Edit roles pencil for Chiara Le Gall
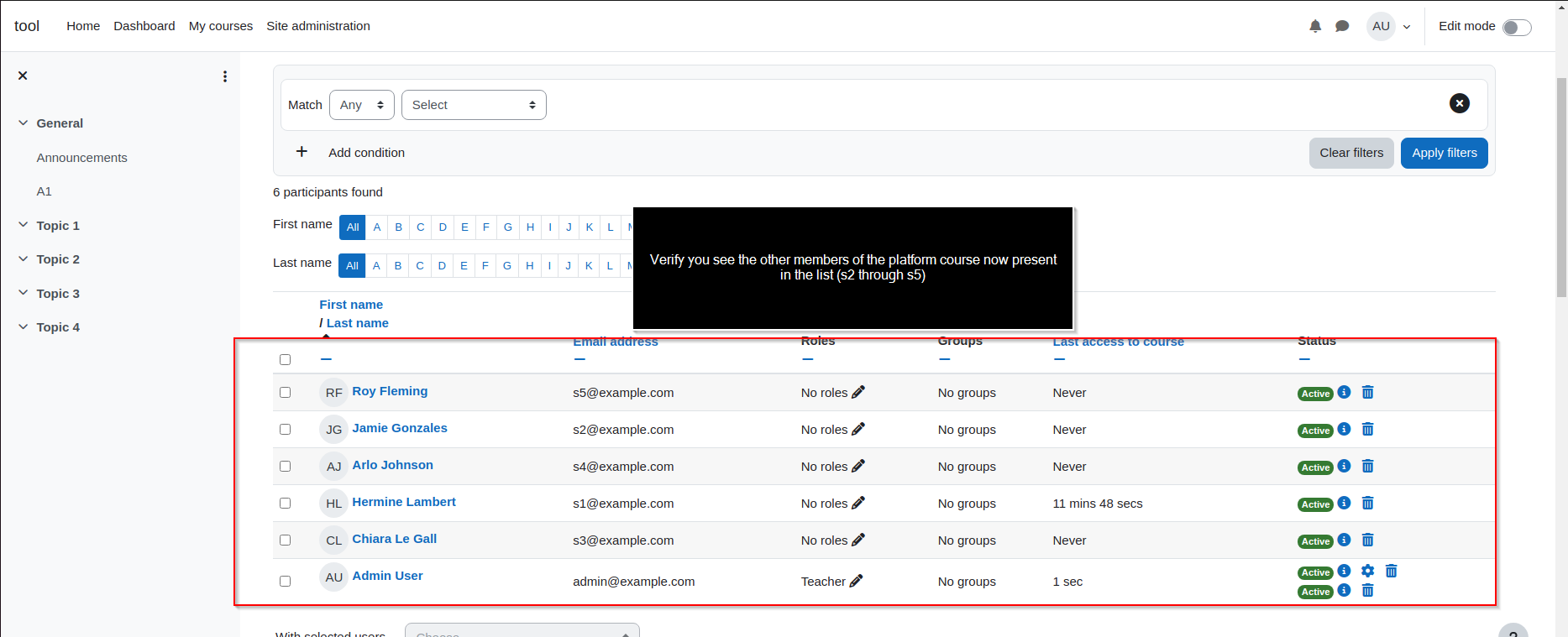 click(858, 540)
